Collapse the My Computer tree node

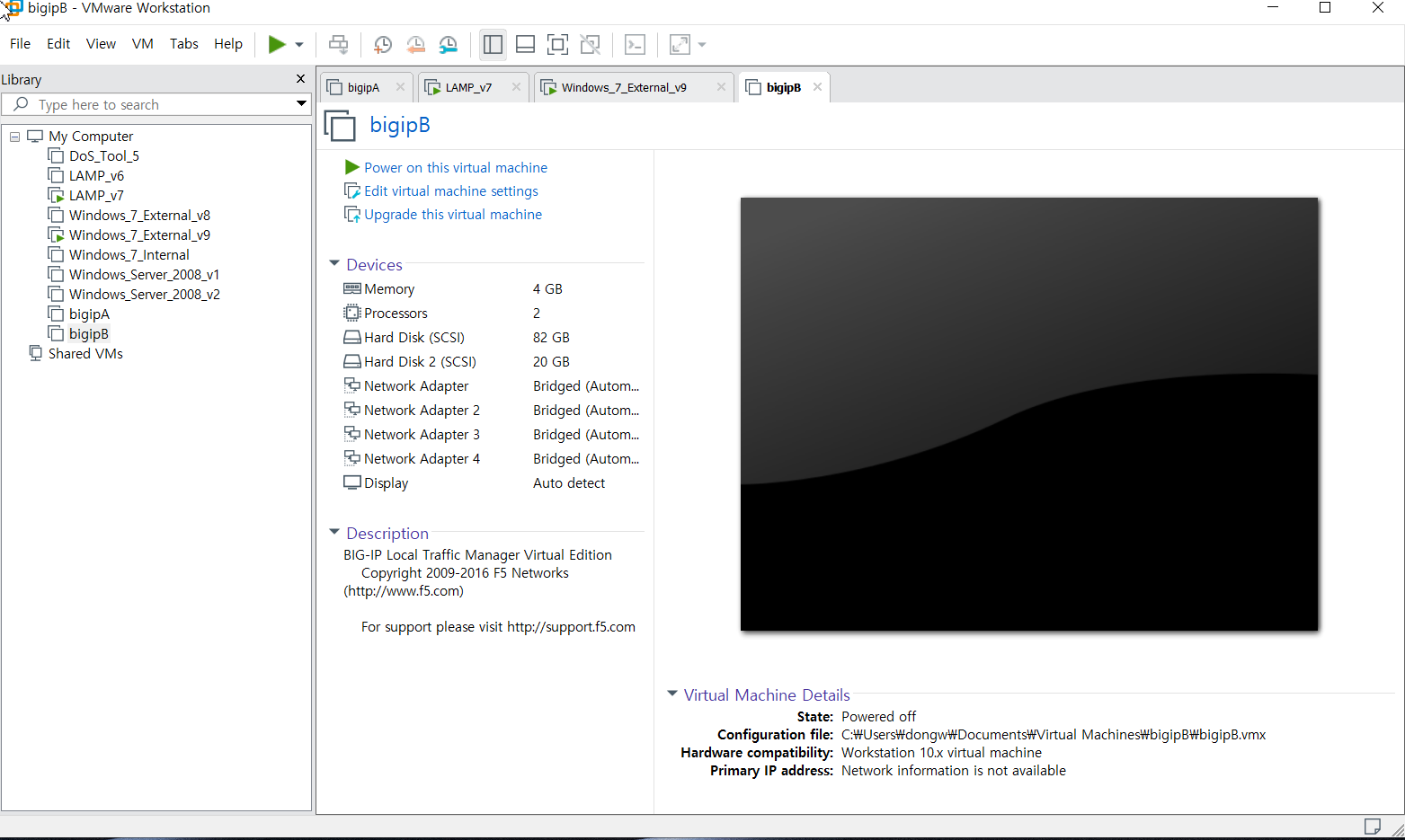(14, 137)
